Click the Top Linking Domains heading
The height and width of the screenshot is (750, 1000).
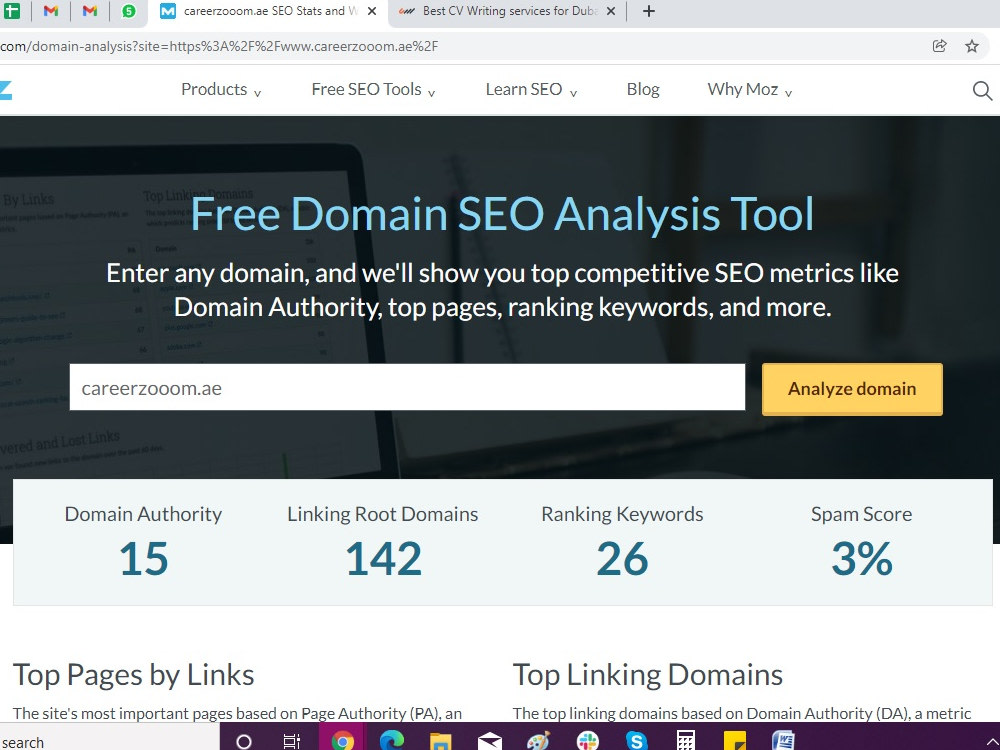coord(647,675)
